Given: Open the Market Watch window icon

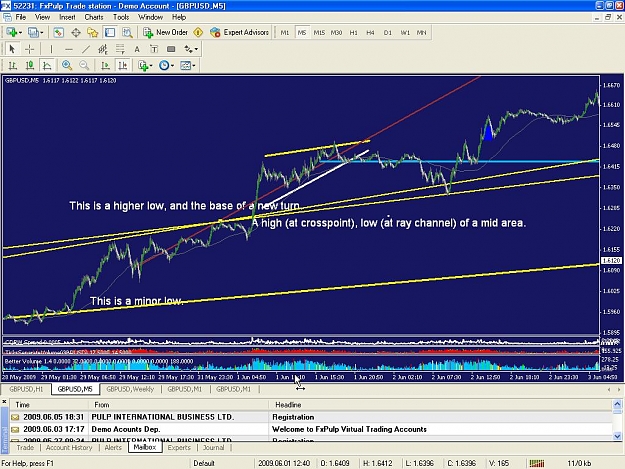Looking at the screenshot, I should coord(59,33).
